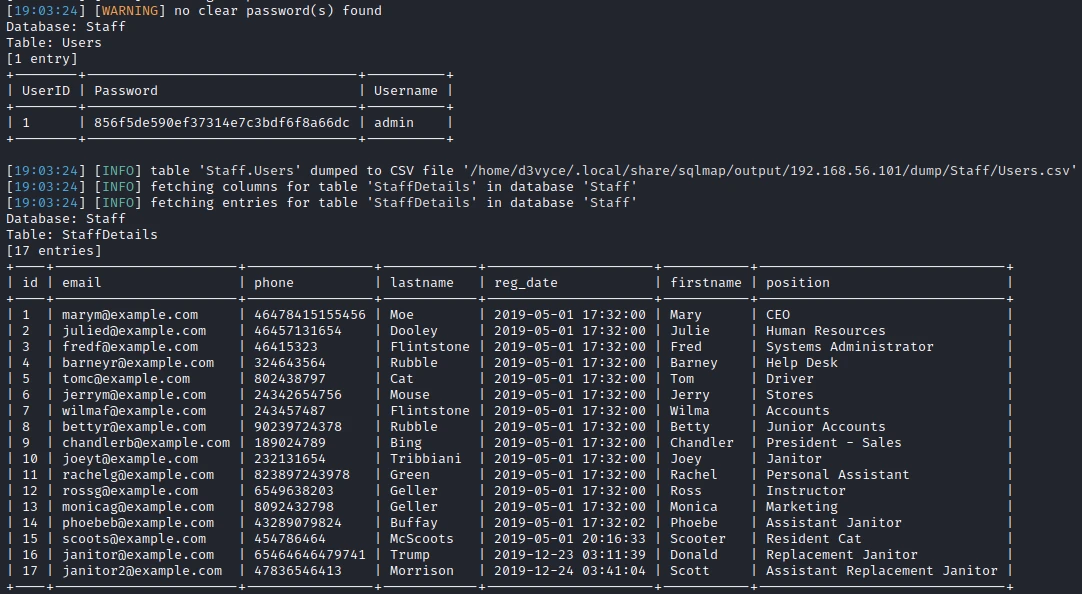
Task: Click the '[17 entries]' count line
Action: (x=54, y=251)
